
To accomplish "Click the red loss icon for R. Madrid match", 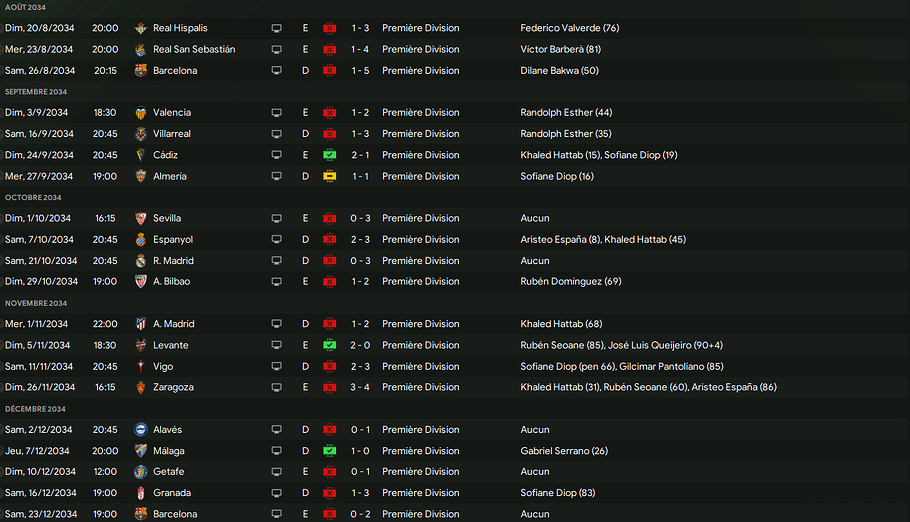I will (329, 261).
